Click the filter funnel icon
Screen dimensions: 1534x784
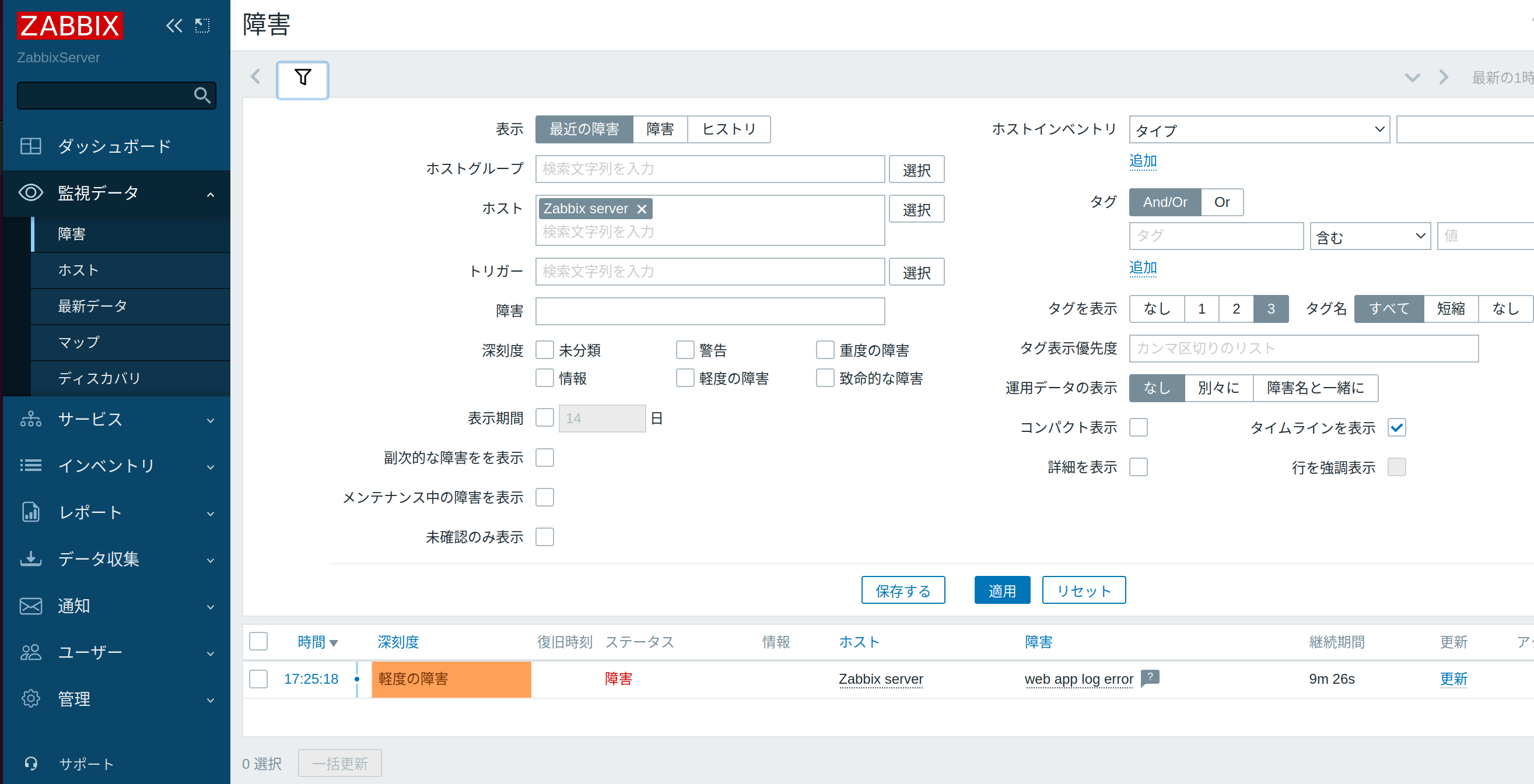(x=303, y=78)
